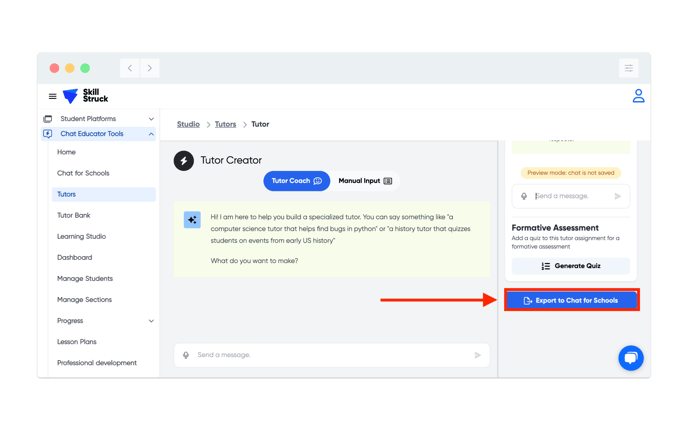Click Generate Quiz button

pyautogui.click(x=571, y=266)
